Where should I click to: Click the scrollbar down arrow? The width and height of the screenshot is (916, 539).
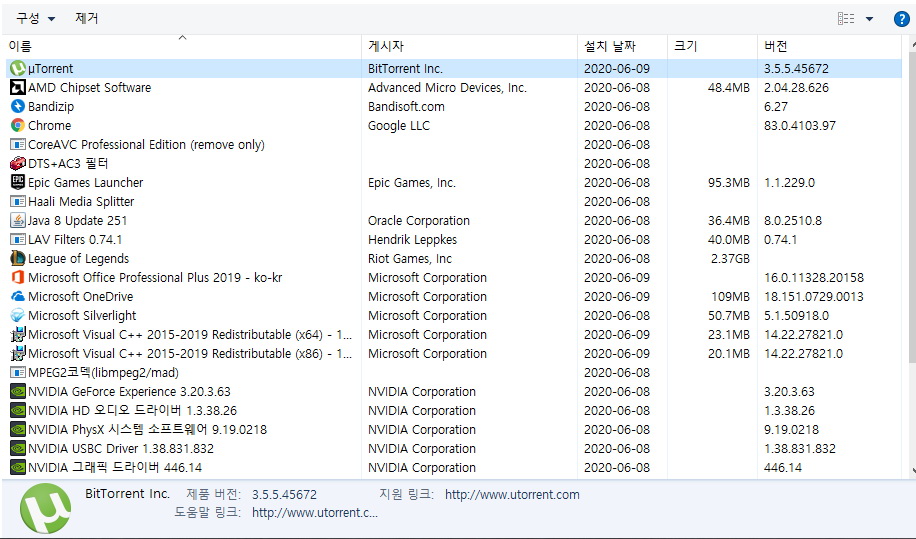tap(912, 471)
